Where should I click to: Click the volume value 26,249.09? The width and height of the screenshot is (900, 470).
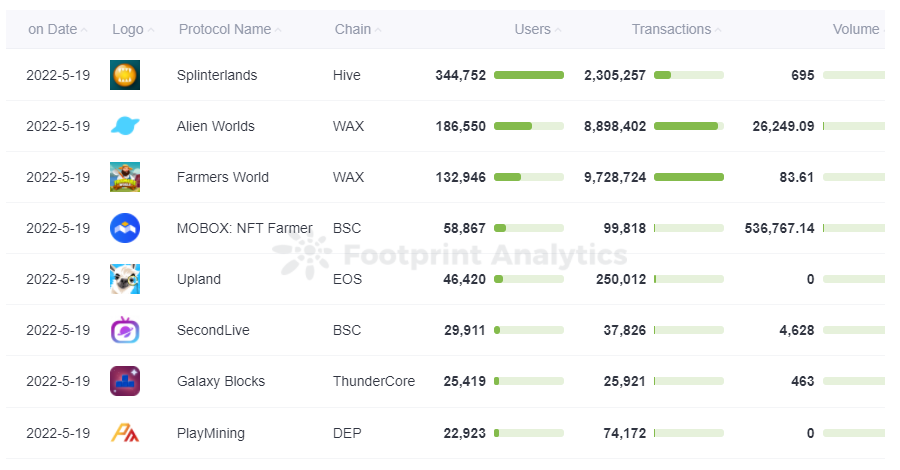point(783,126)
